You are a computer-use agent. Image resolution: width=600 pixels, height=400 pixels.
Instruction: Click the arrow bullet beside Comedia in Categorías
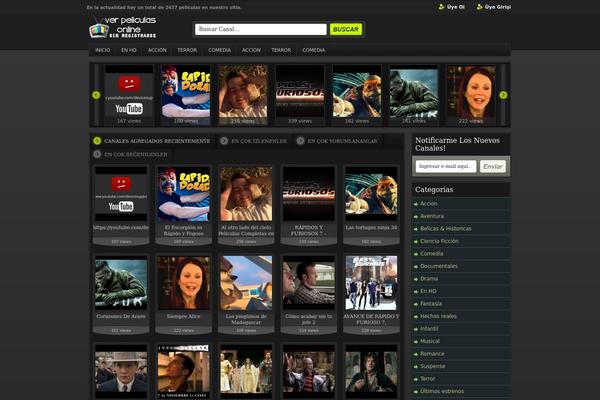click(416, 254)
